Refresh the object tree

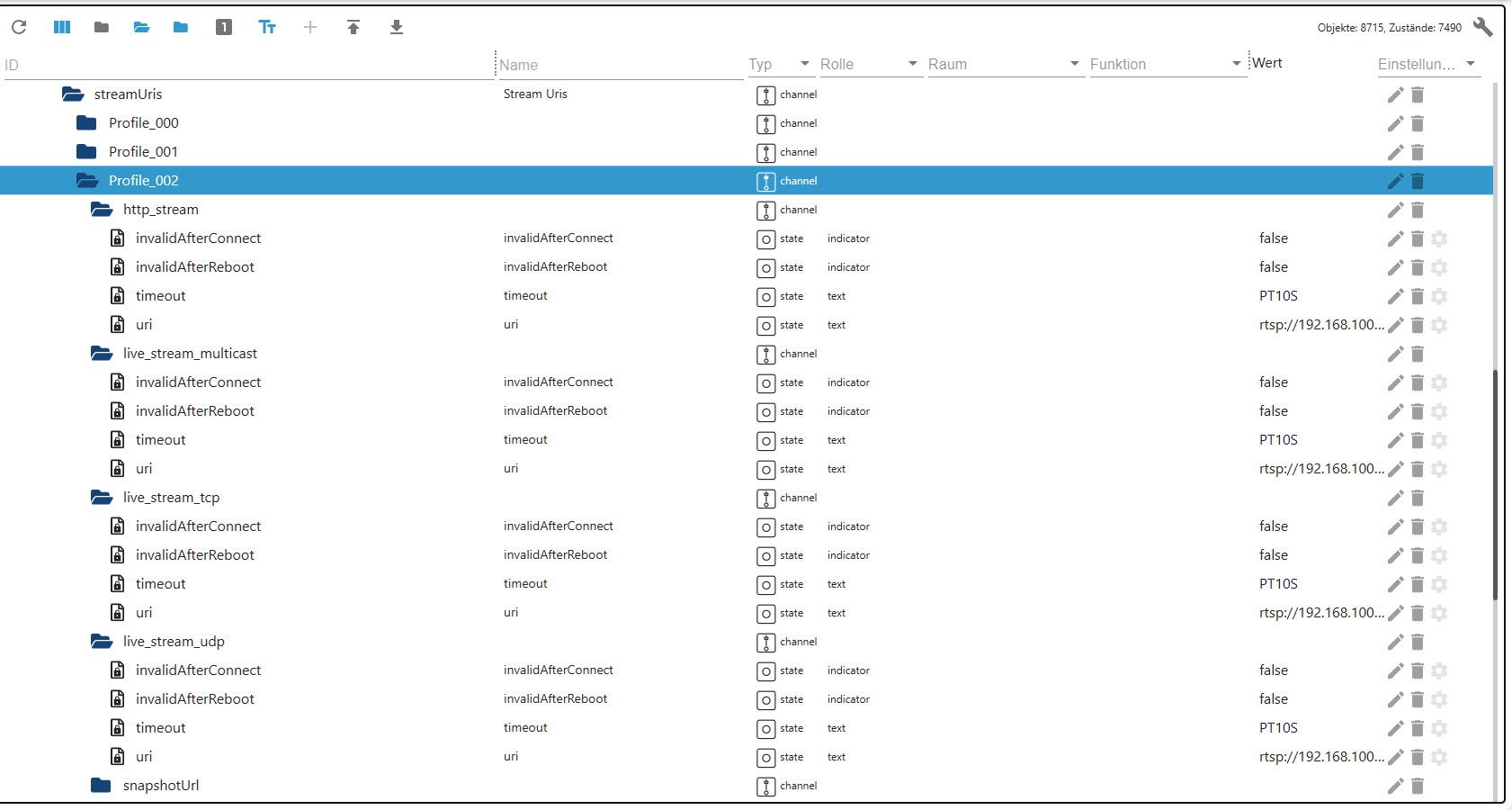tap(19, 27)
